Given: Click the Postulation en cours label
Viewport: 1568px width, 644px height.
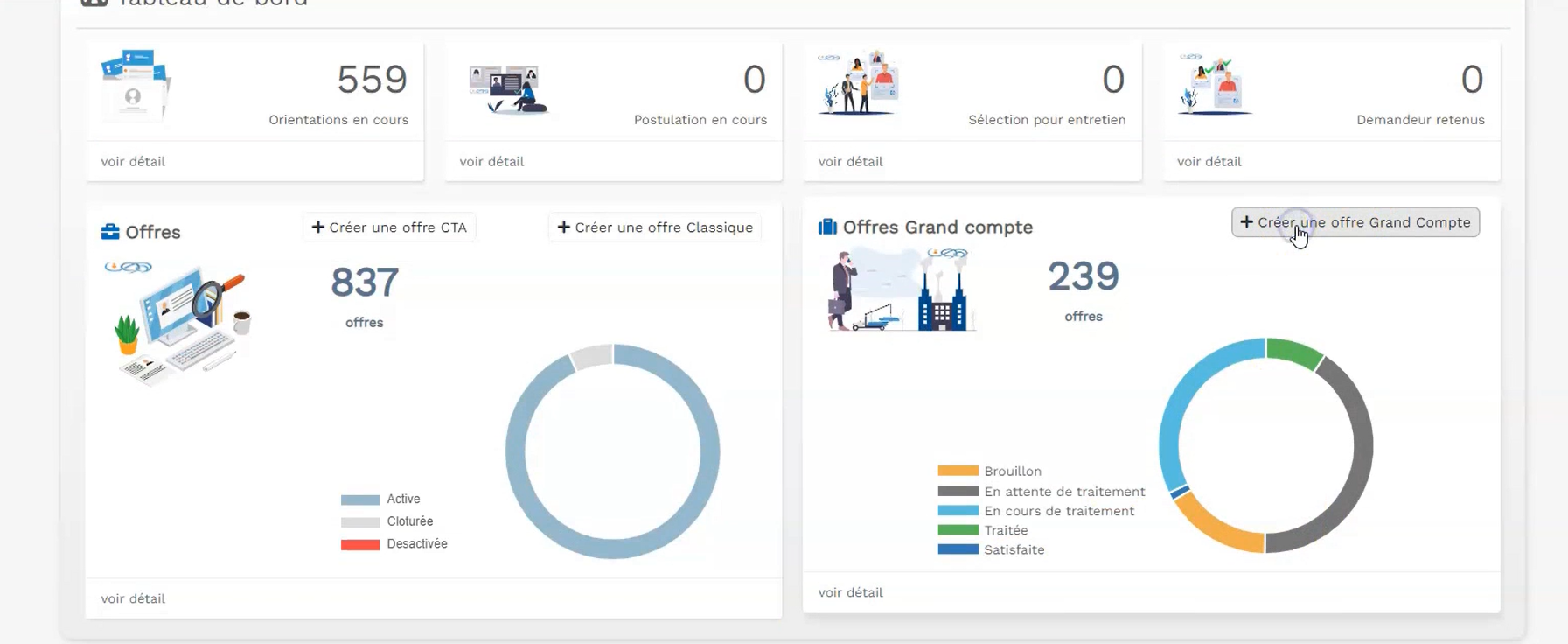Looking at the screenshot, I should click(700, 120).
